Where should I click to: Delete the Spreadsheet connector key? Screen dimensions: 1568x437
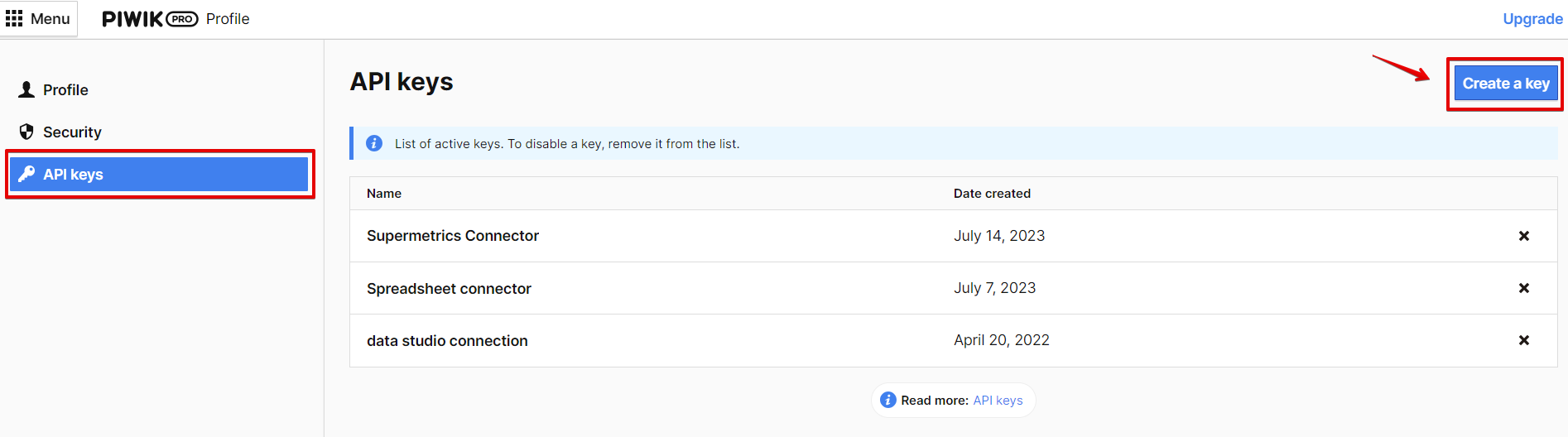tap(1523, 288)
